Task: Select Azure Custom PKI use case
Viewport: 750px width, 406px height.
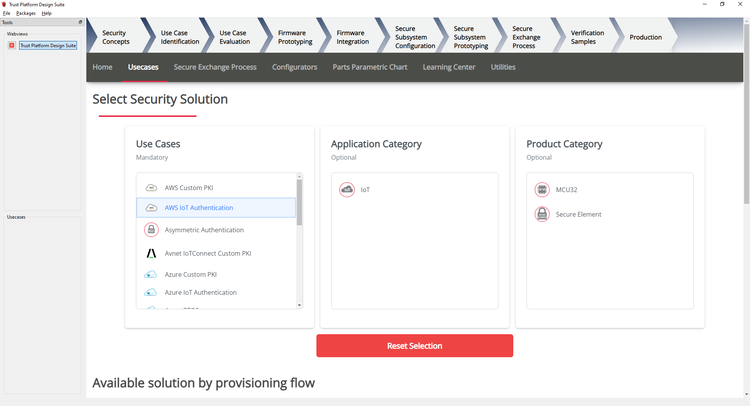Action: [216, 274]
